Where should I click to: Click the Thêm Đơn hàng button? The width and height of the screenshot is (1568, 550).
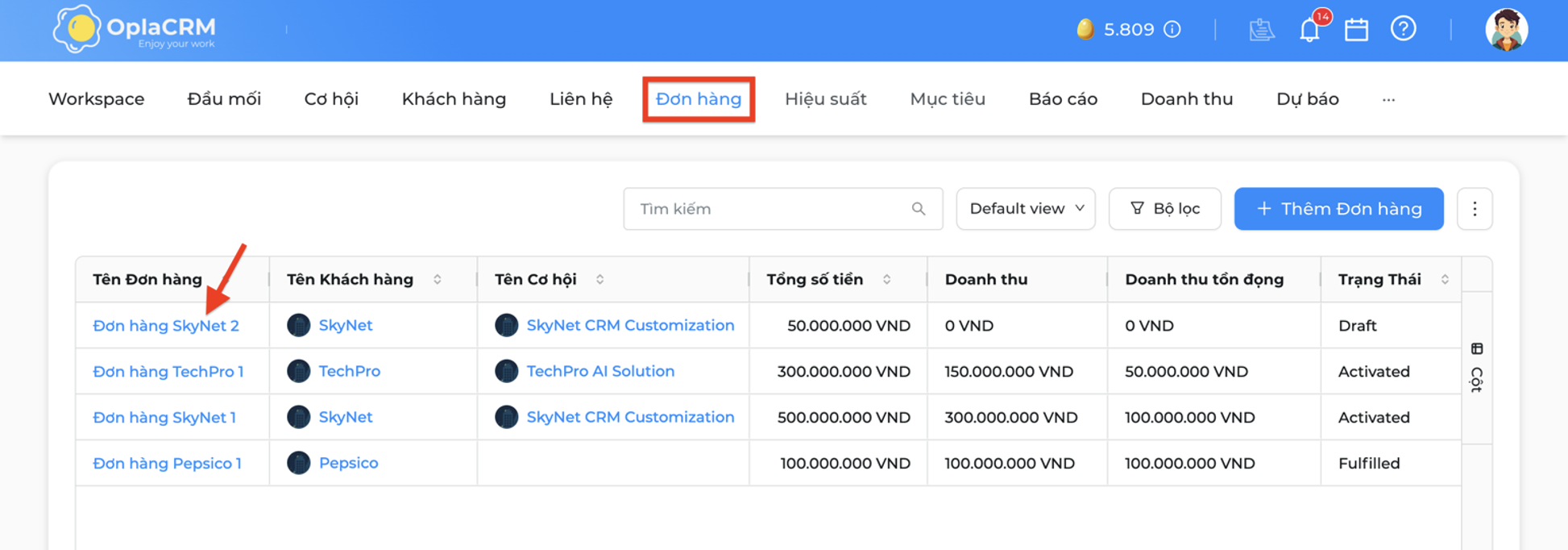(1338, 209)
